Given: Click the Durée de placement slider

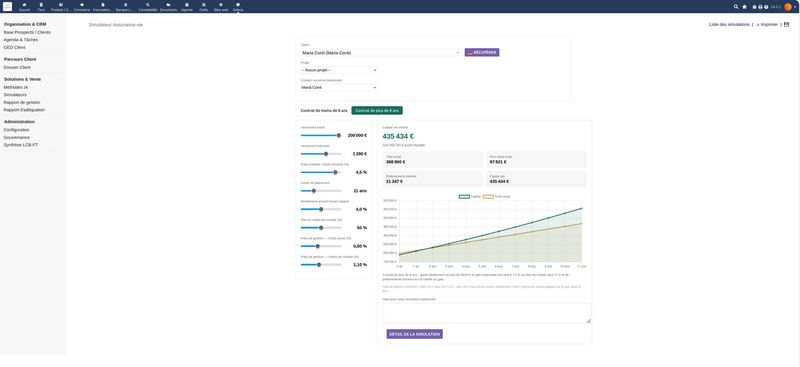Looking at the screenshot, I should coord(321,191).
